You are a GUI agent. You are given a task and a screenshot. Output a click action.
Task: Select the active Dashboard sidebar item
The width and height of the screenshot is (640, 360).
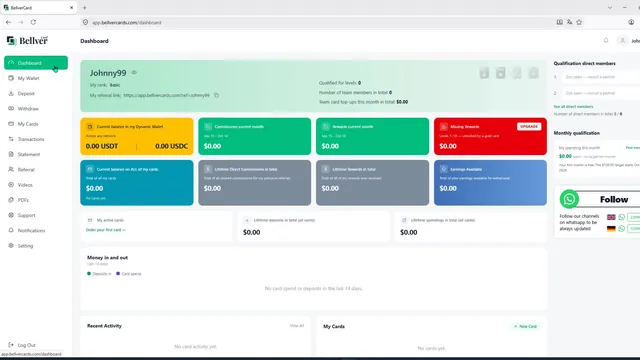[x=36, y=63]
